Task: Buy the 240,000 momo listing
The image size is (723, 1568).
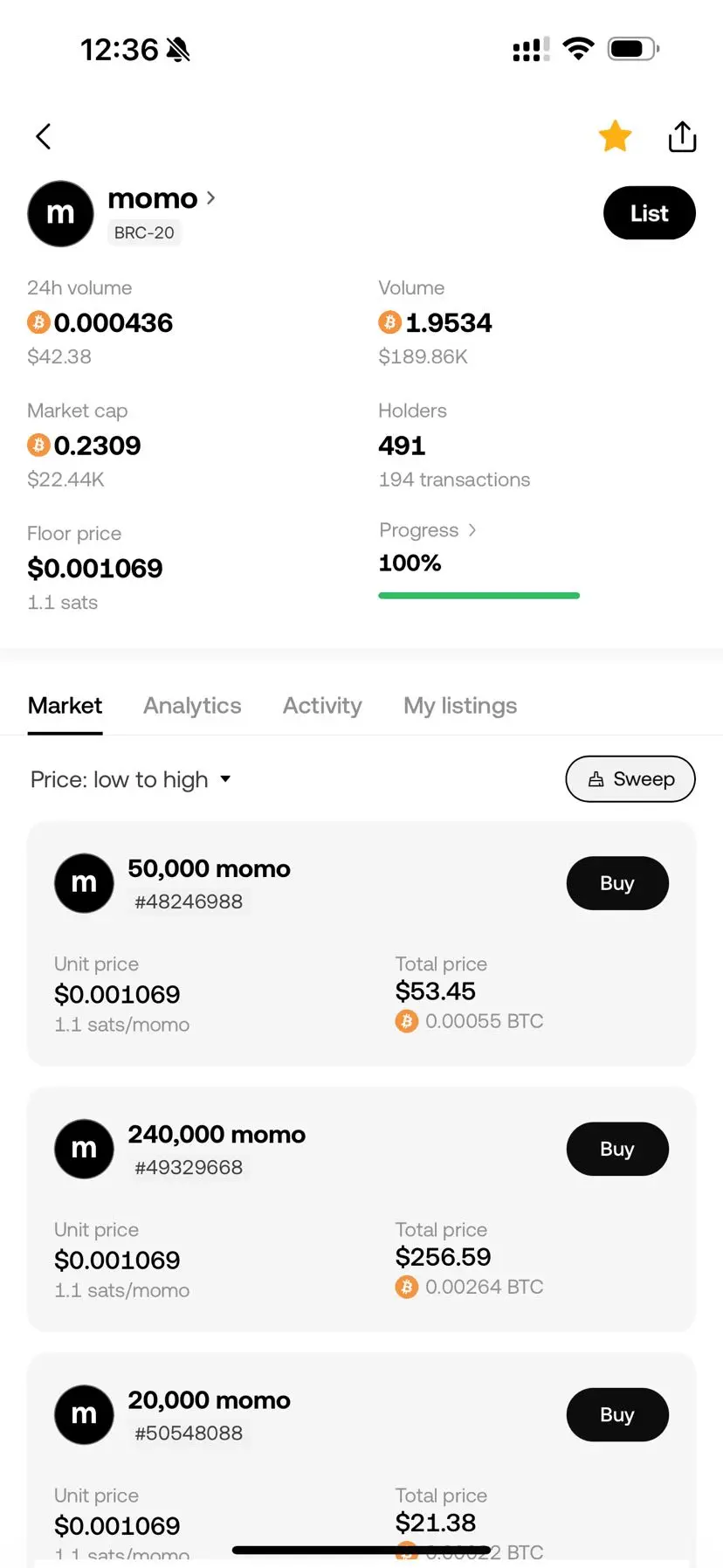Action: pos(617,1149)
